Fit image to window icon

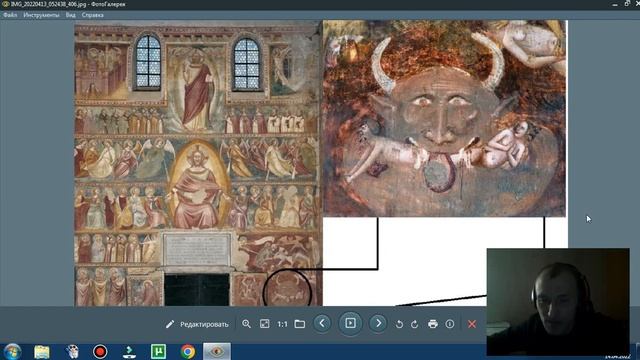(x=264, y=324)
